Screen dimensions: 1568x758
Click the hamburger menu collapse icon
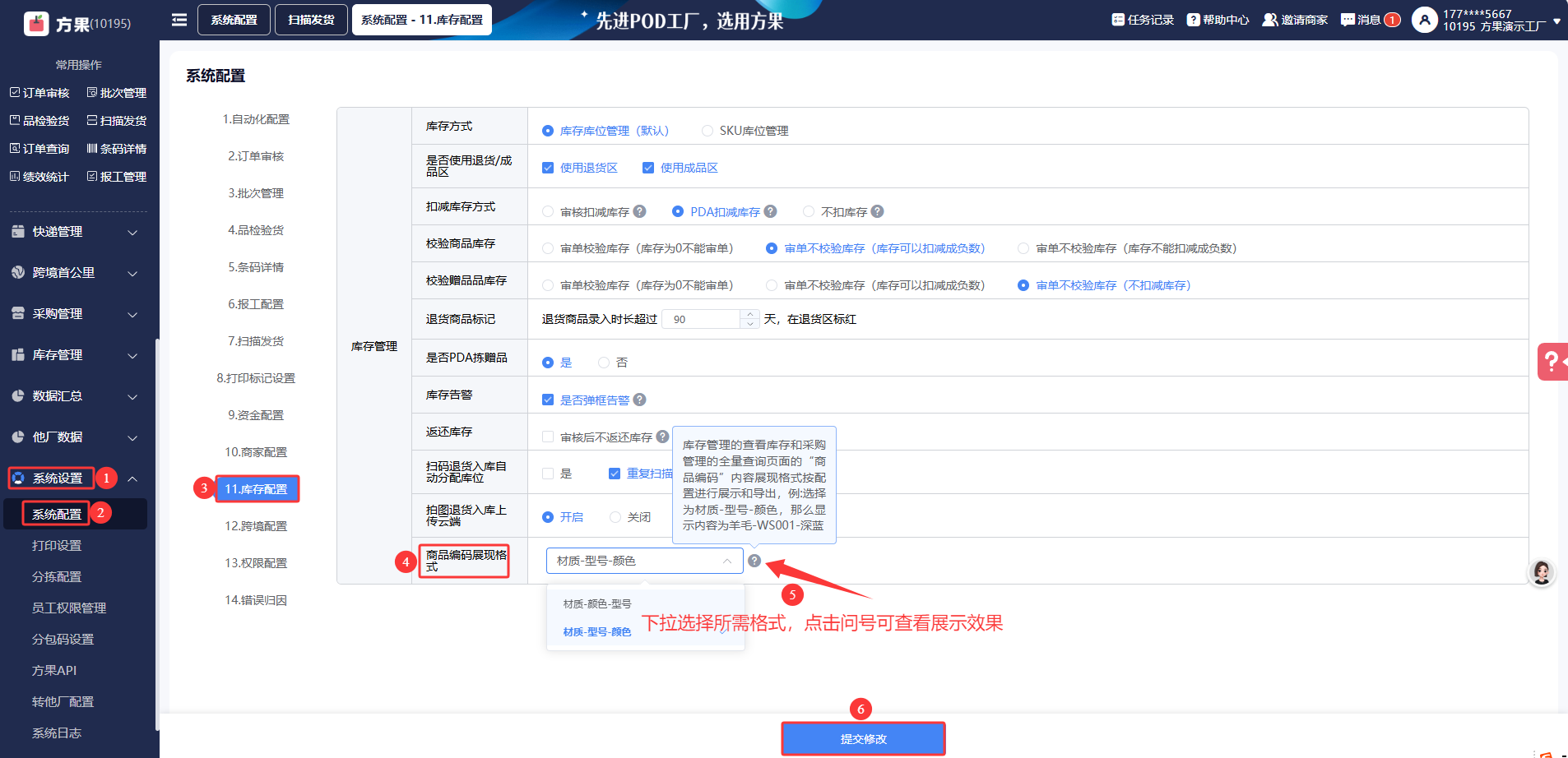179,20
